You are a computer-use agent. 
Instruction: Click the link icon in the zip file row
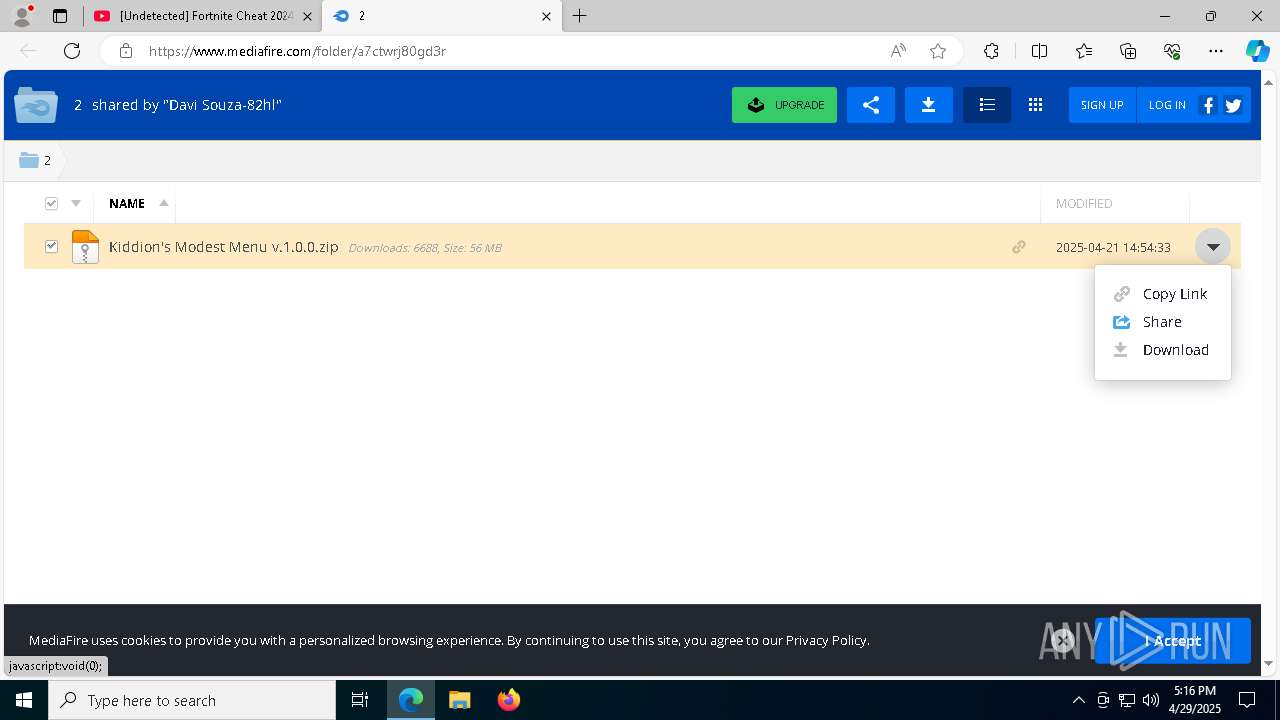coord(1019,247)
